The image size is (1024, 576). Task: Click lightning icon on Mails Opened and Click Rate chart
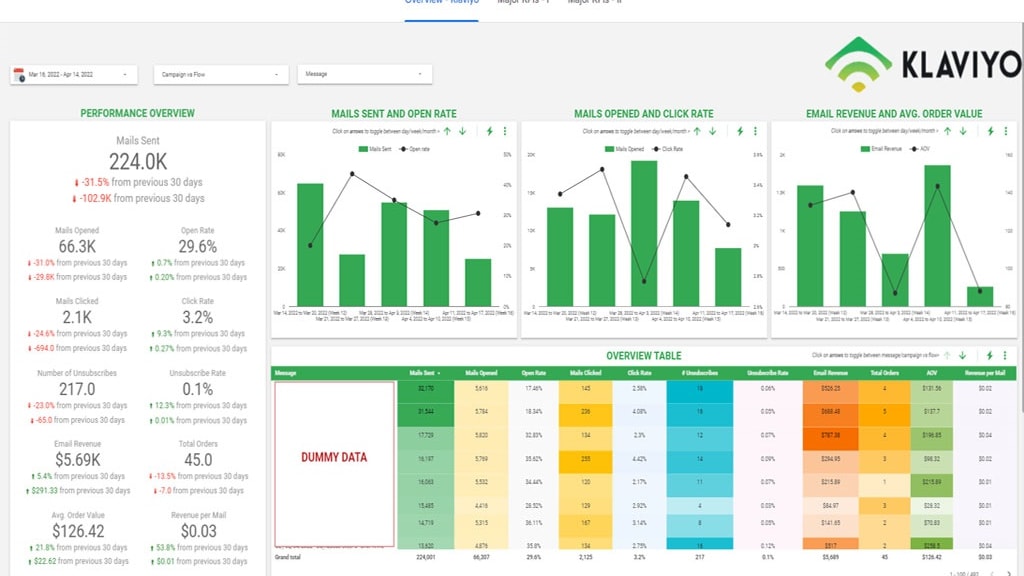[x=740, y=131]
